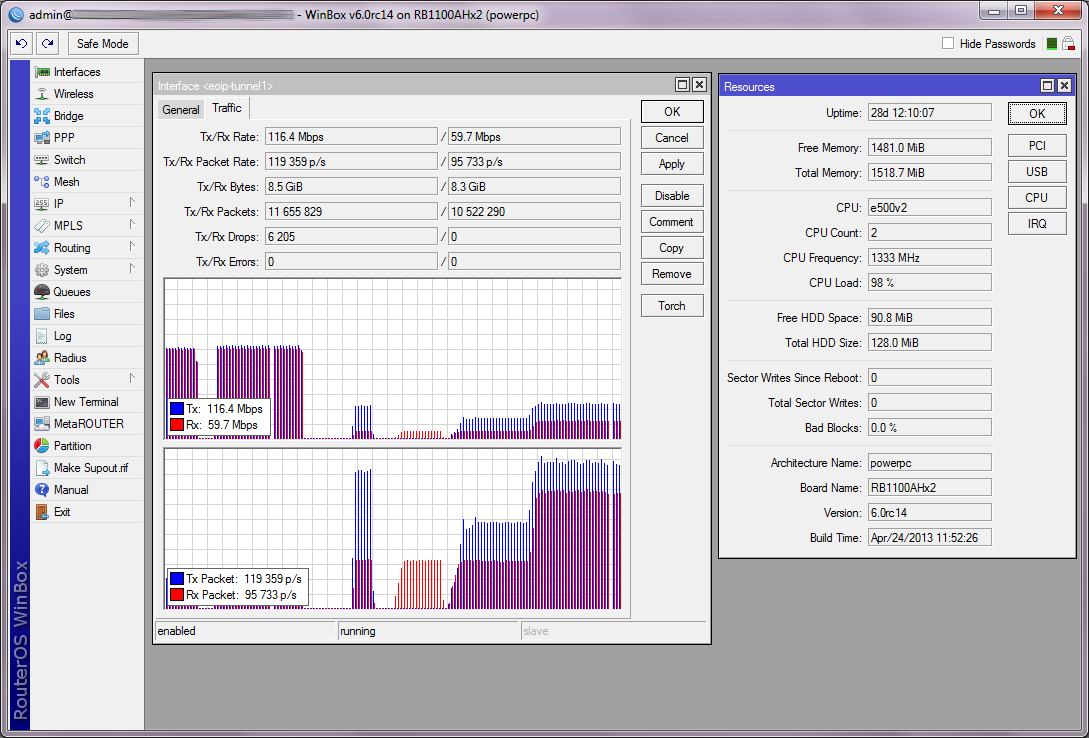This screenshot has width=1089, height=738.
Task: Toggle Safe Mode button
Action: click(103, 44)
